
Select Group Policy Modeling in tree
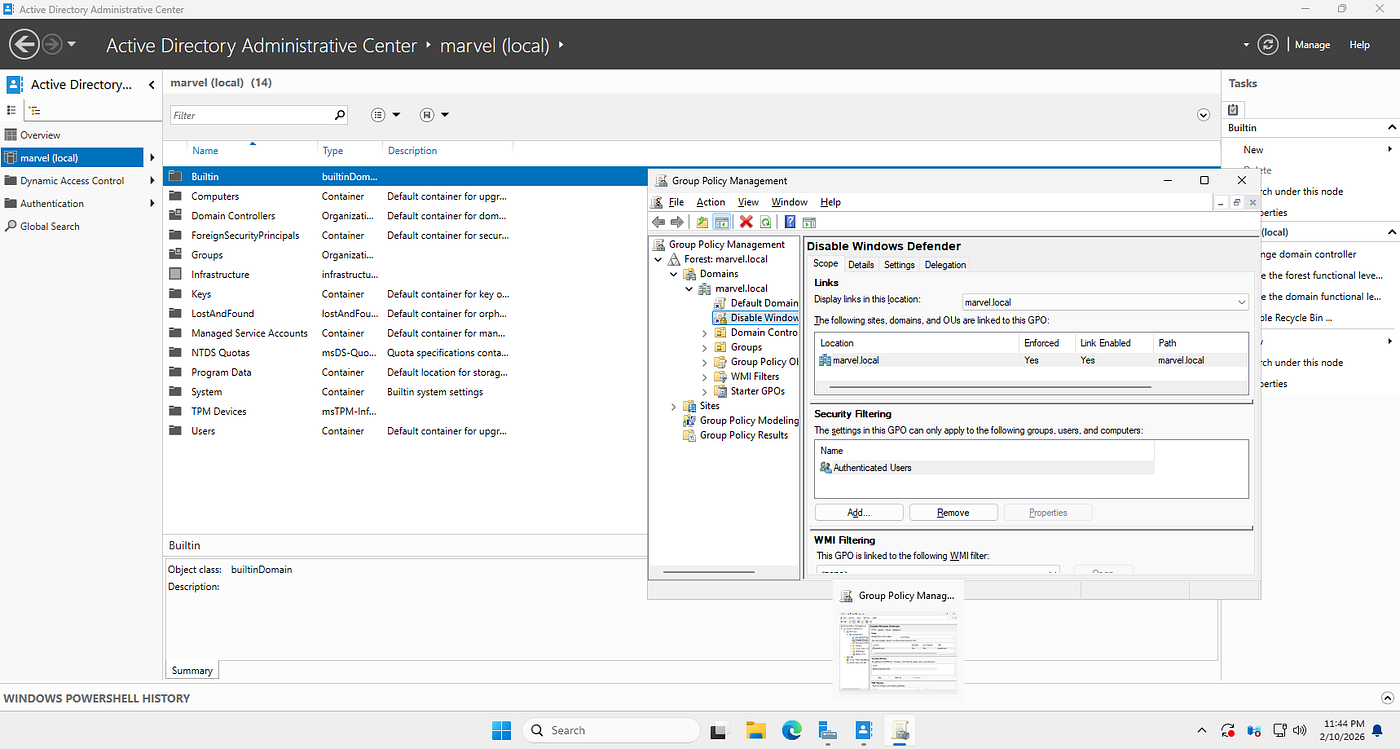click(x=741, y=421)
